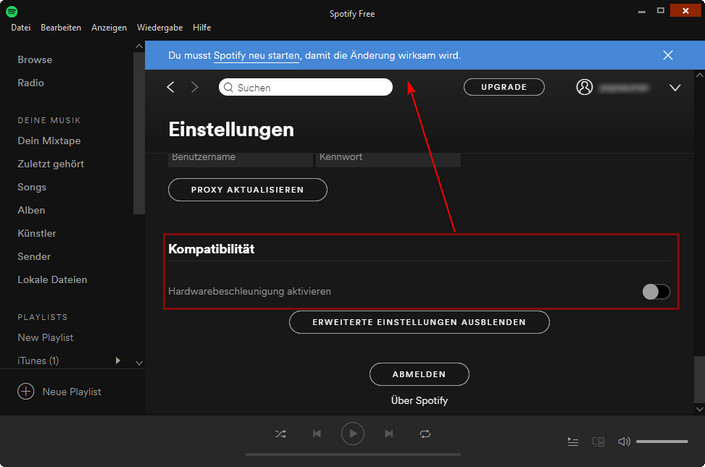Image resolution: width=705 pixels, height=467 pixels.
Task: Click the ABMELDEN button
Action: tap(419, 374)
